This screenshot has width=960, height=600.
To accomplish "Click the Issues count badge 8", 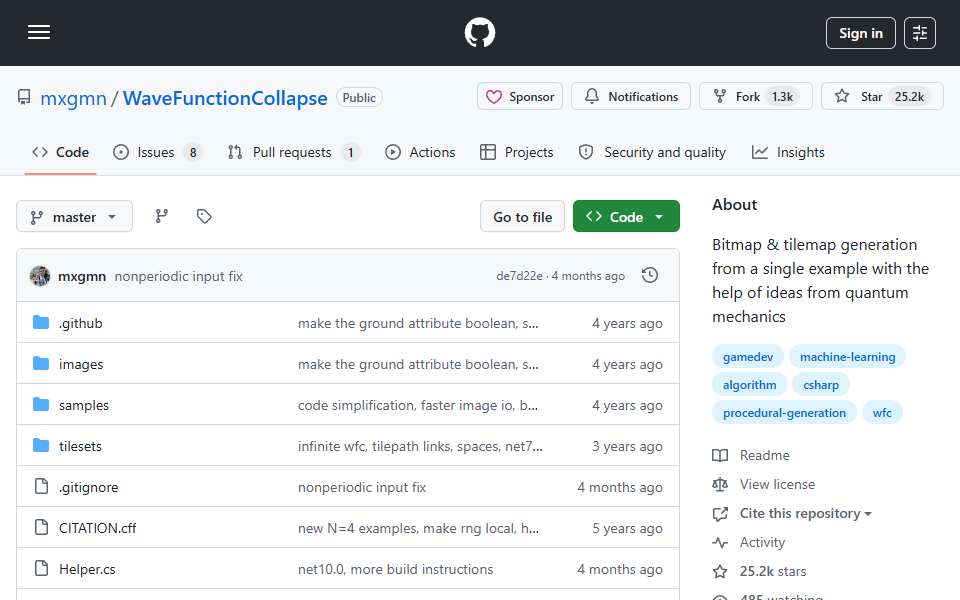I will tap(193, 152).
